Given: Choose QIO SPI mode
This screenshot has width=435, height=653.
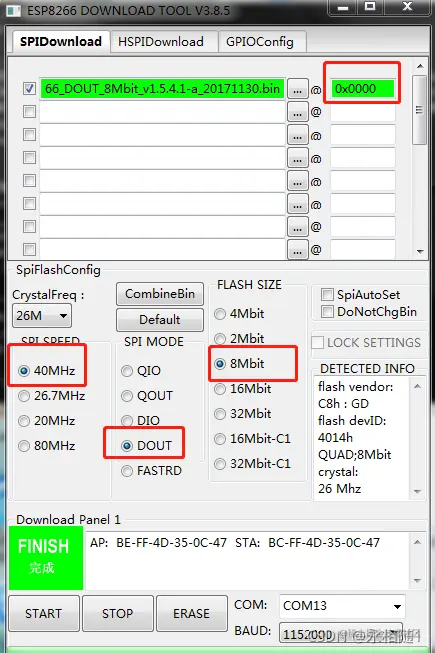Looking at the screenshot, I should click(141, 370).
